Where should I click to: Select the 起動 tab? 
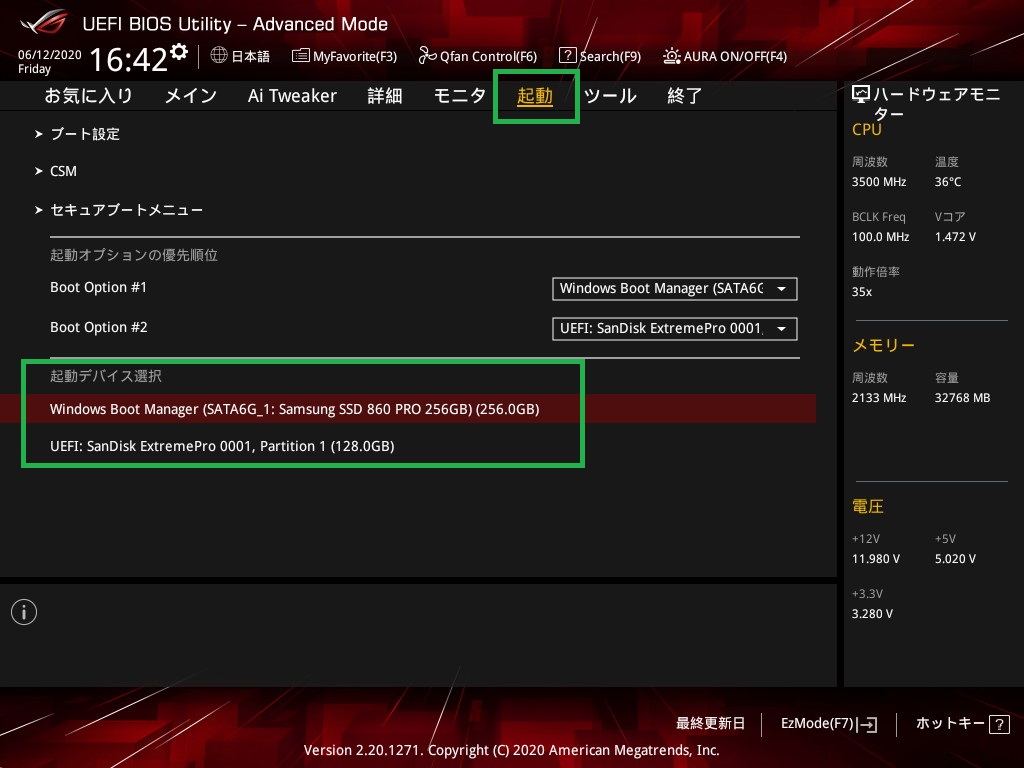535,96
